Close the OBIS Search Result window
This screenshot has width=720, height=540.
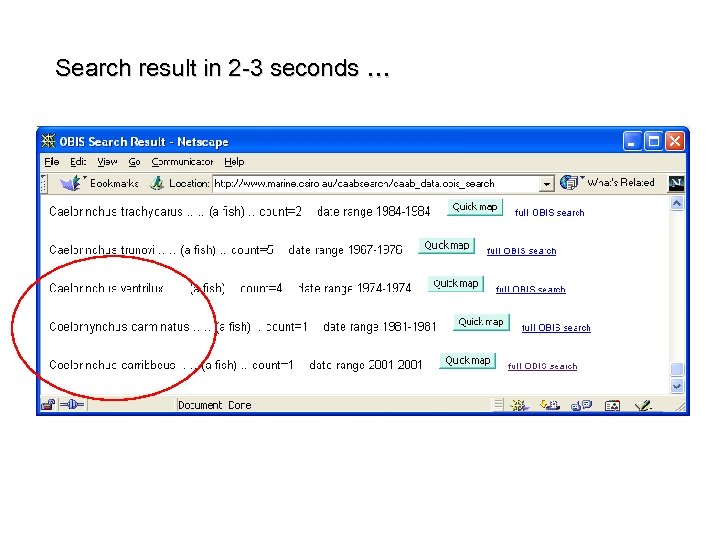[x=675, y=141]
